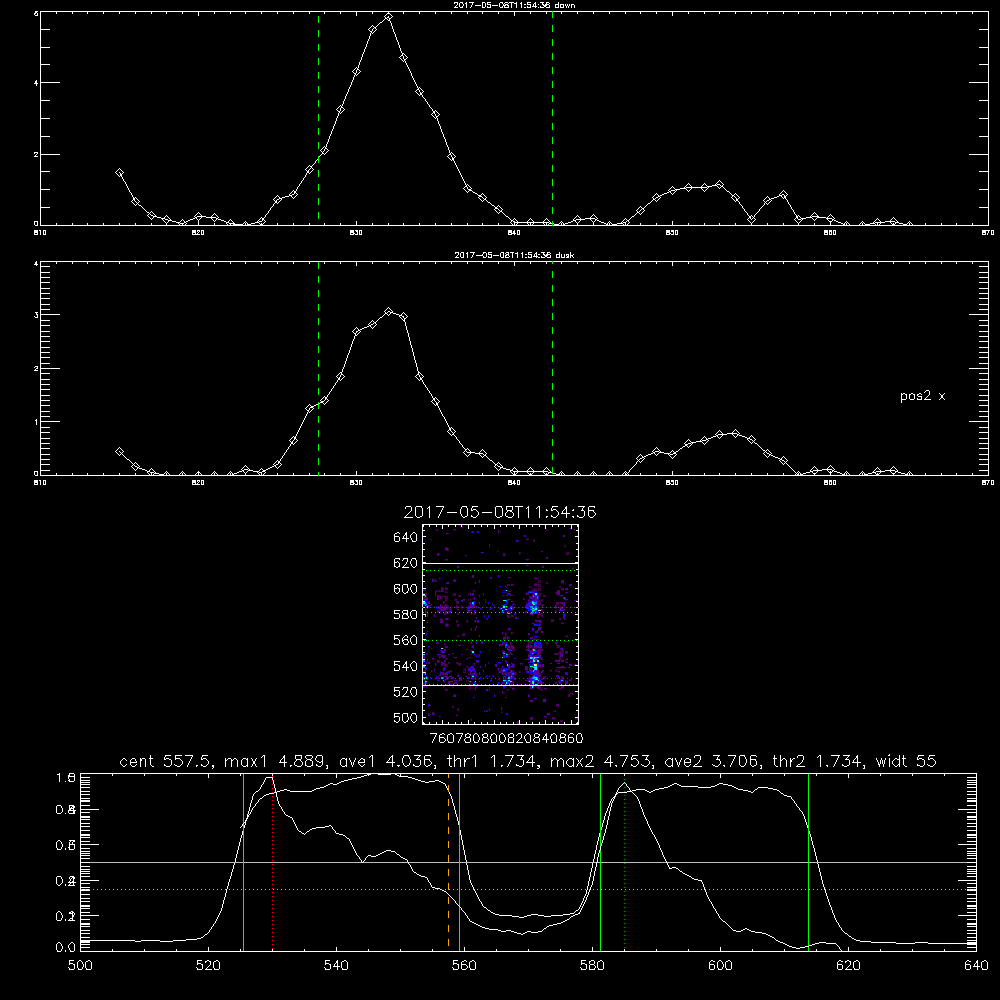Click the dawn plot title text
Screen dimensions: 1000x1000
click(x=514, y=4)
